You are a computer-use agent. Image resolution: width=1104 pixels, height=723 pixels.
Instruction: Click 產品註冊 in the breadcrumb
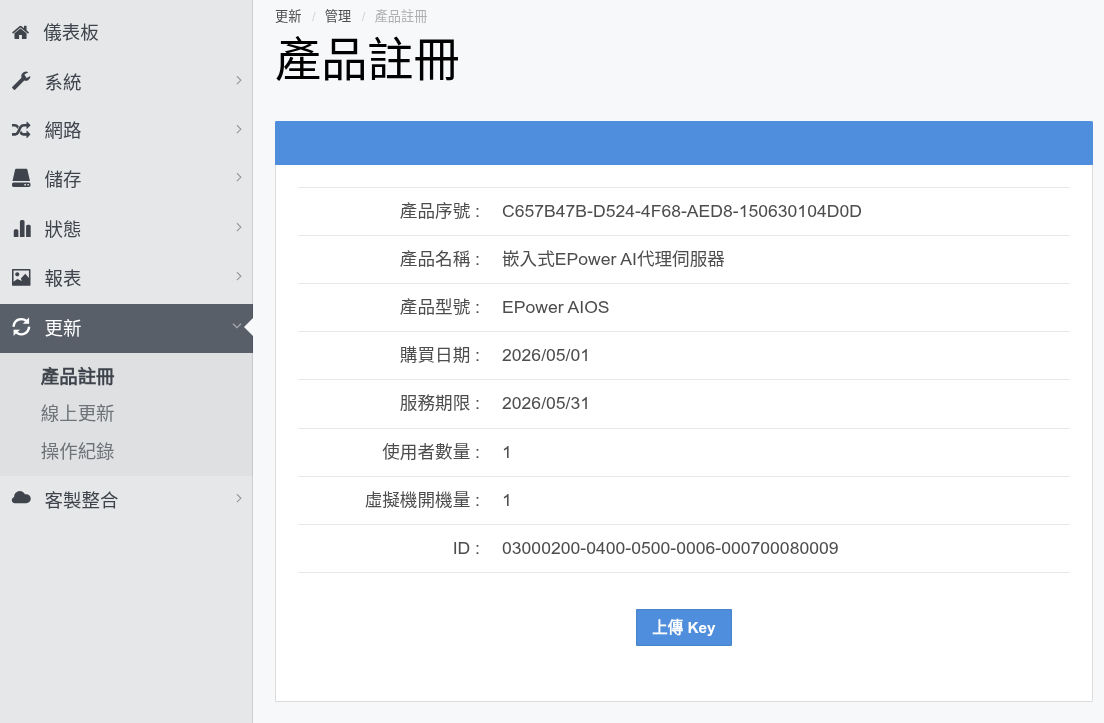[x=401, y=16]
